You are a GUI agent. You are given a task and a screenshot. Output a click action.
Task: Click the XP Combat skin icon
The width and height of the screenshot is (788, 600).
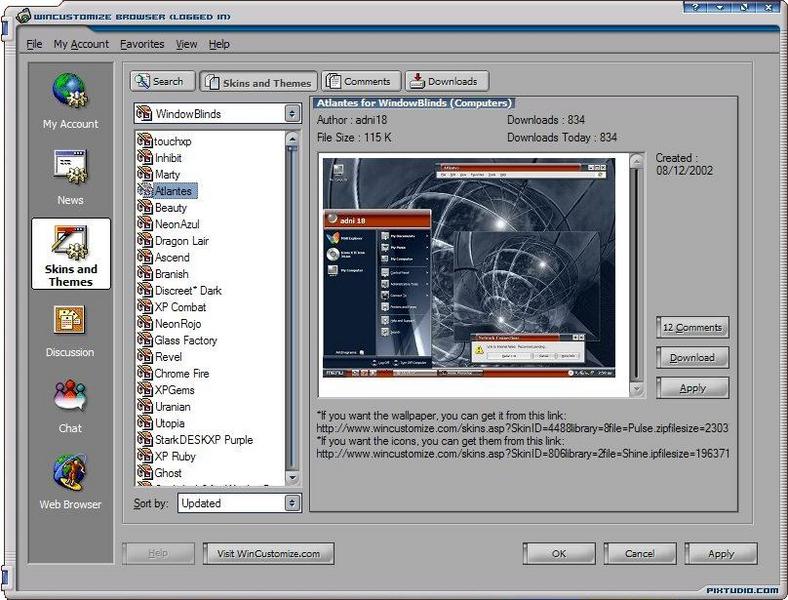(x=145, y=307)
